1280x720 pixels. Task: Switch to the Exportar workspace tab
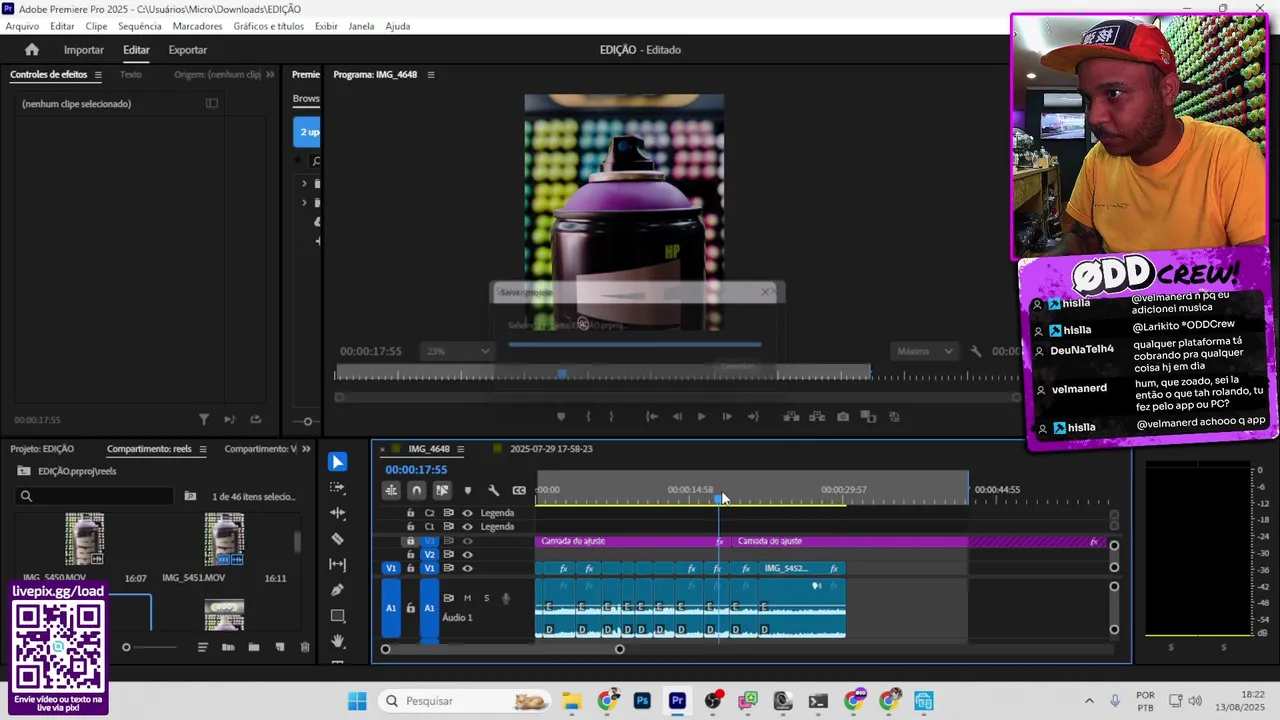point(188,50)
